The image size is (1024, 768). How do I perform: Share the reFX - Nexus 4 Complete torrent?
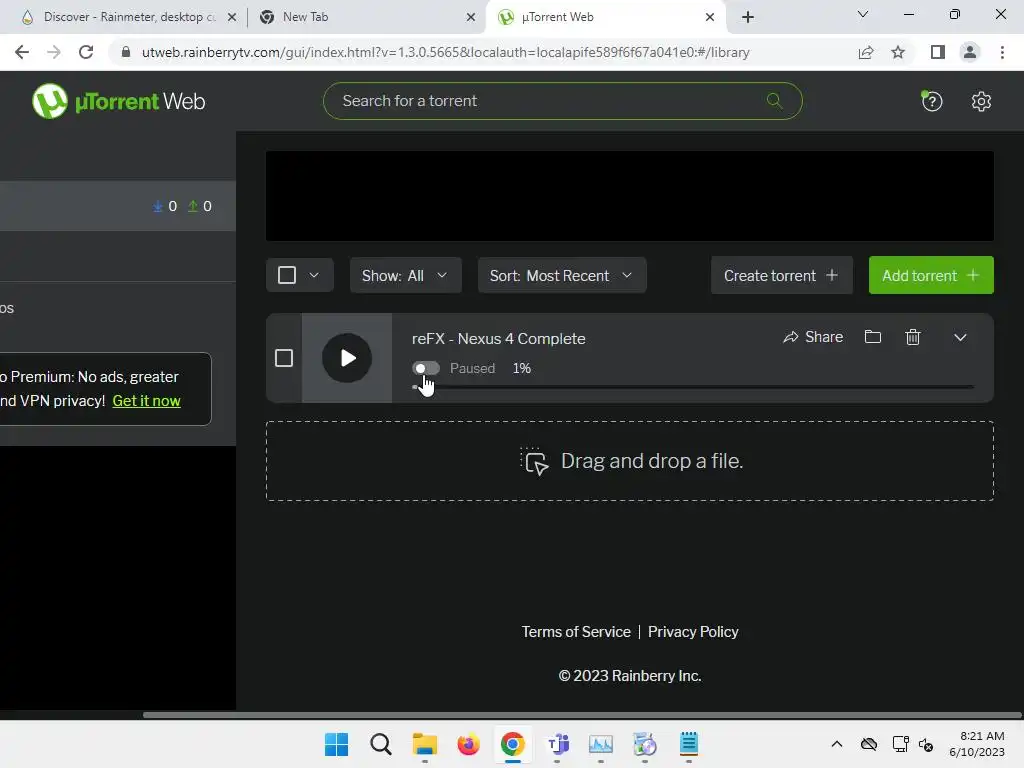coord(813,337)
